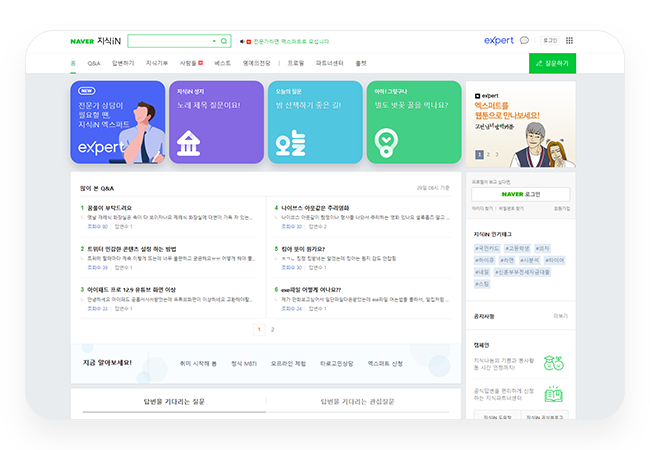This screenshot has height=450, width=650.
Task: Click the bank building icon on purple card
Action: [x=189, y=143]
